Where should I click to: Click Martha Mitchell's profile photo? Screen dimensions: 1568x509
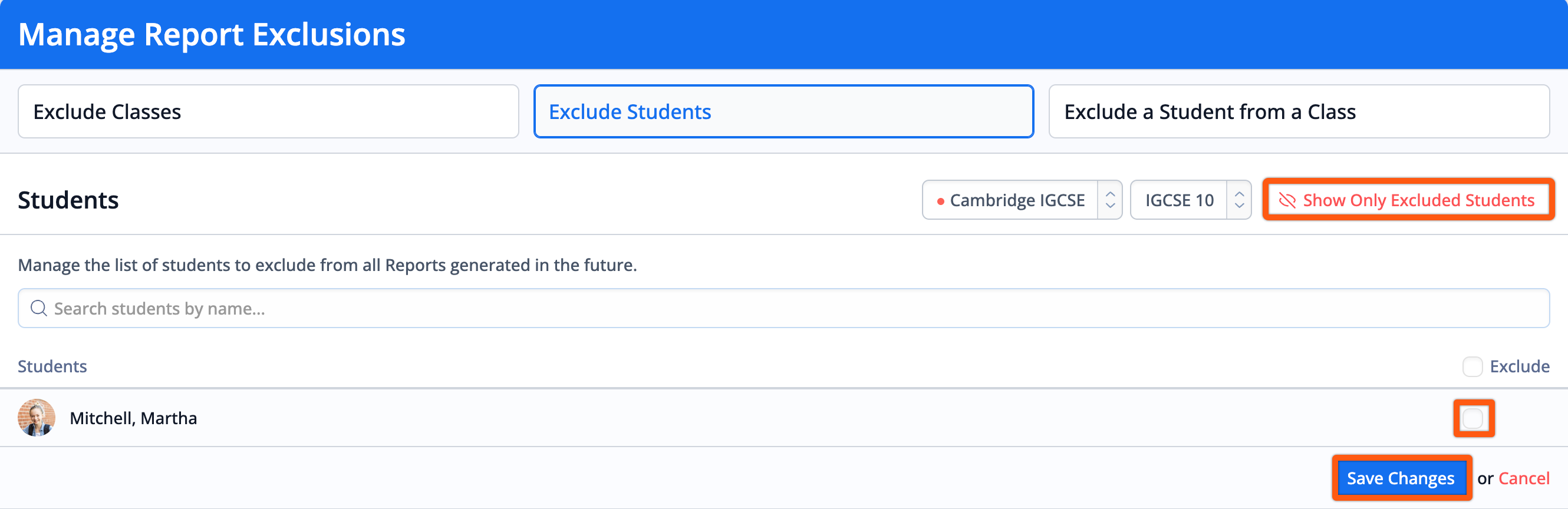coord(37,418)
